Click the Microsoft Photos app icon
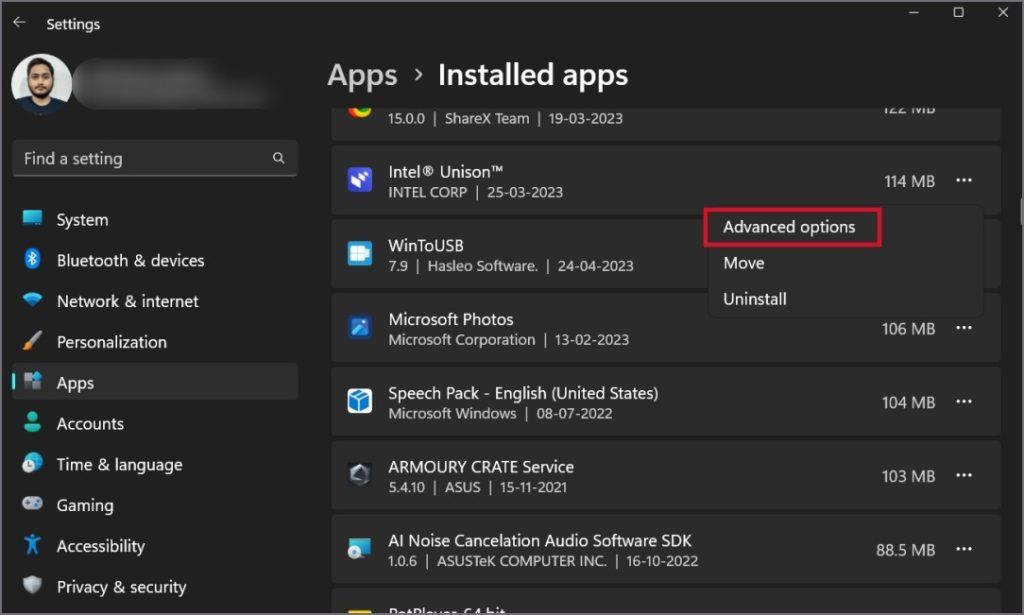 coord(360,327)
